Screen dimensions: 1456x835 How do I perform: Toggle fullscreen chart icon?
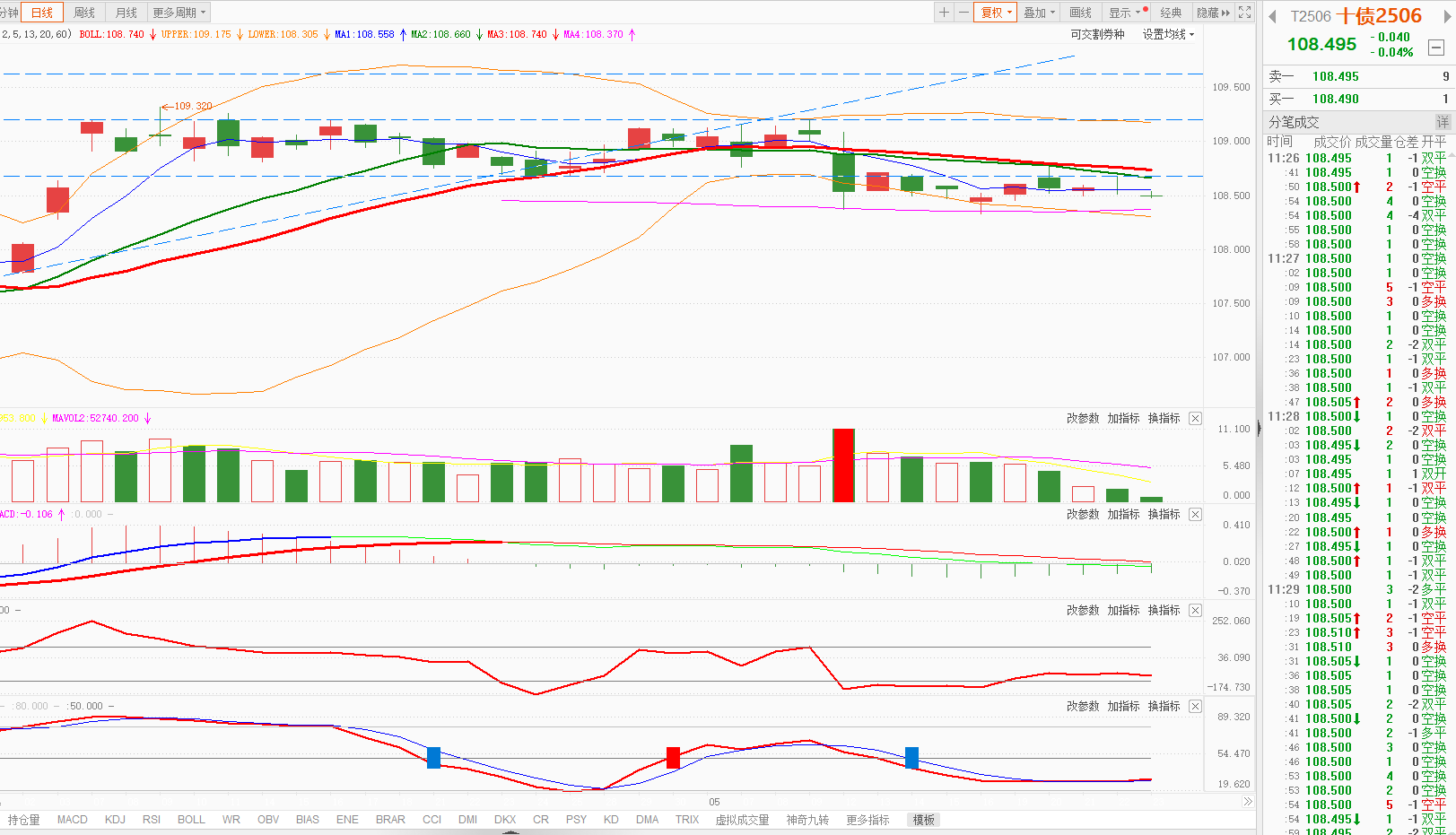(1244, 13)
